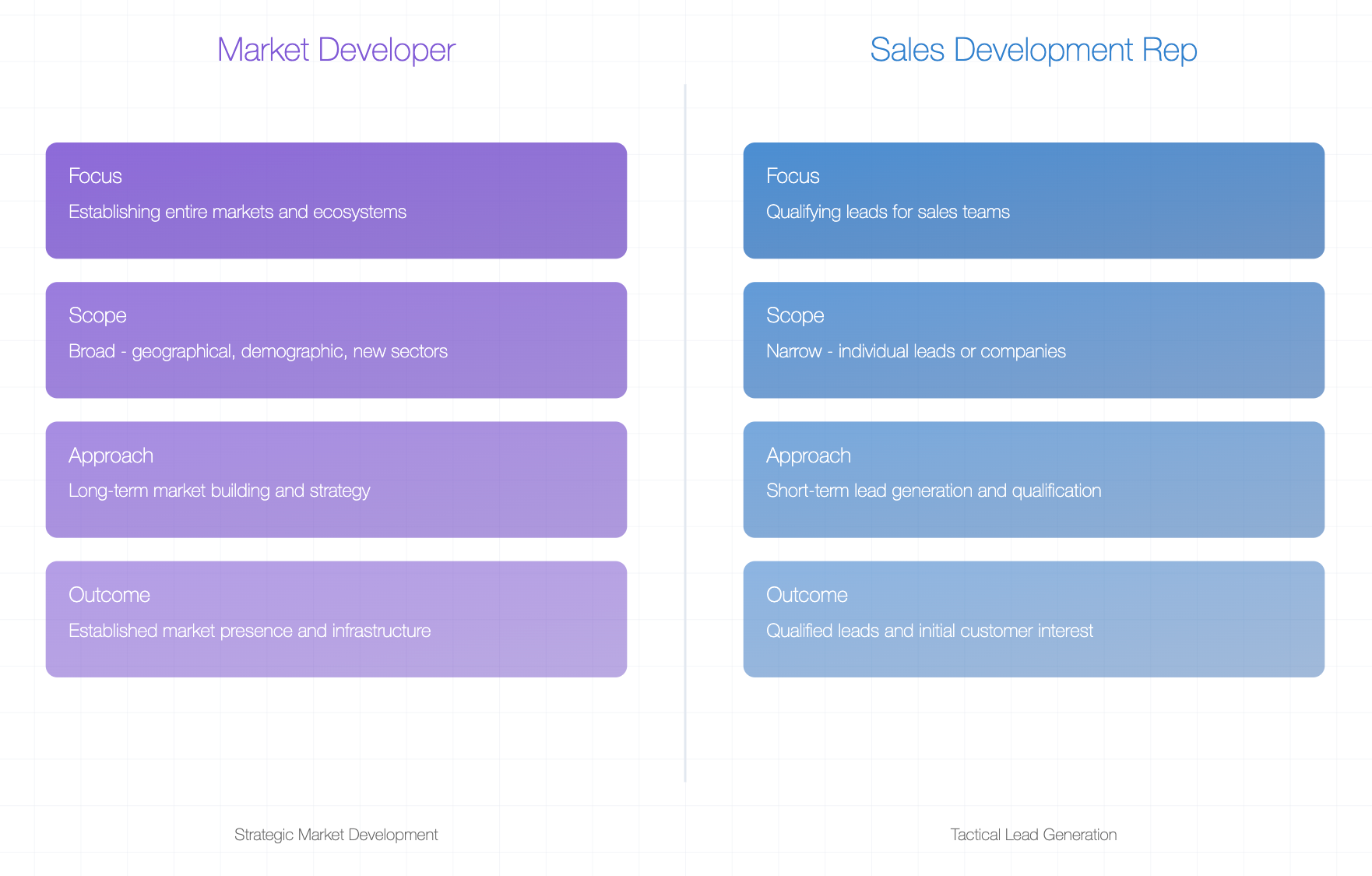Click the 'Tactical Lead Generation' caption
Image resolution: width=1372 pixels, height=876 pixels.
(1033, 835)
